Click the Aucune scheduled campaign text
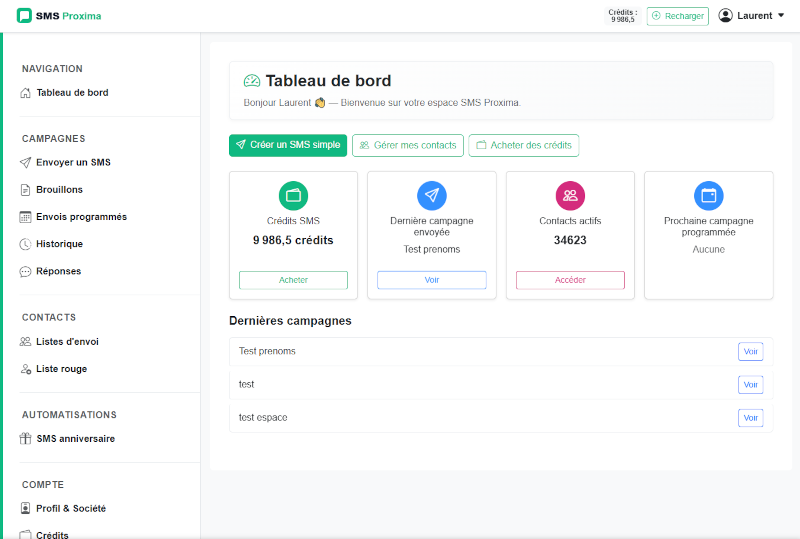Viewport: 800px width, 539px height. (x=709, y=250)
